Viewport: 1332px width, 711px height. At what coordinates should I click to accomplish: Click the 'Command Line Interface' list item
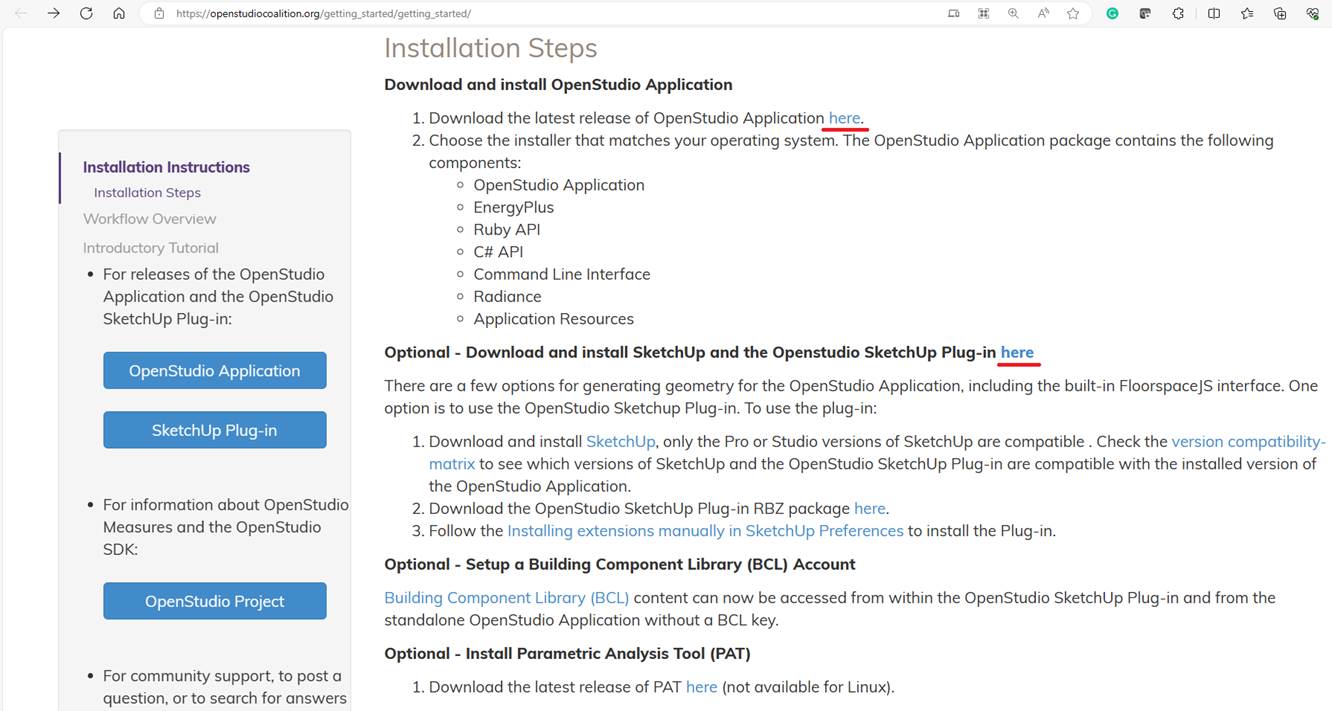pyautogui.click(x=562, y=274)
